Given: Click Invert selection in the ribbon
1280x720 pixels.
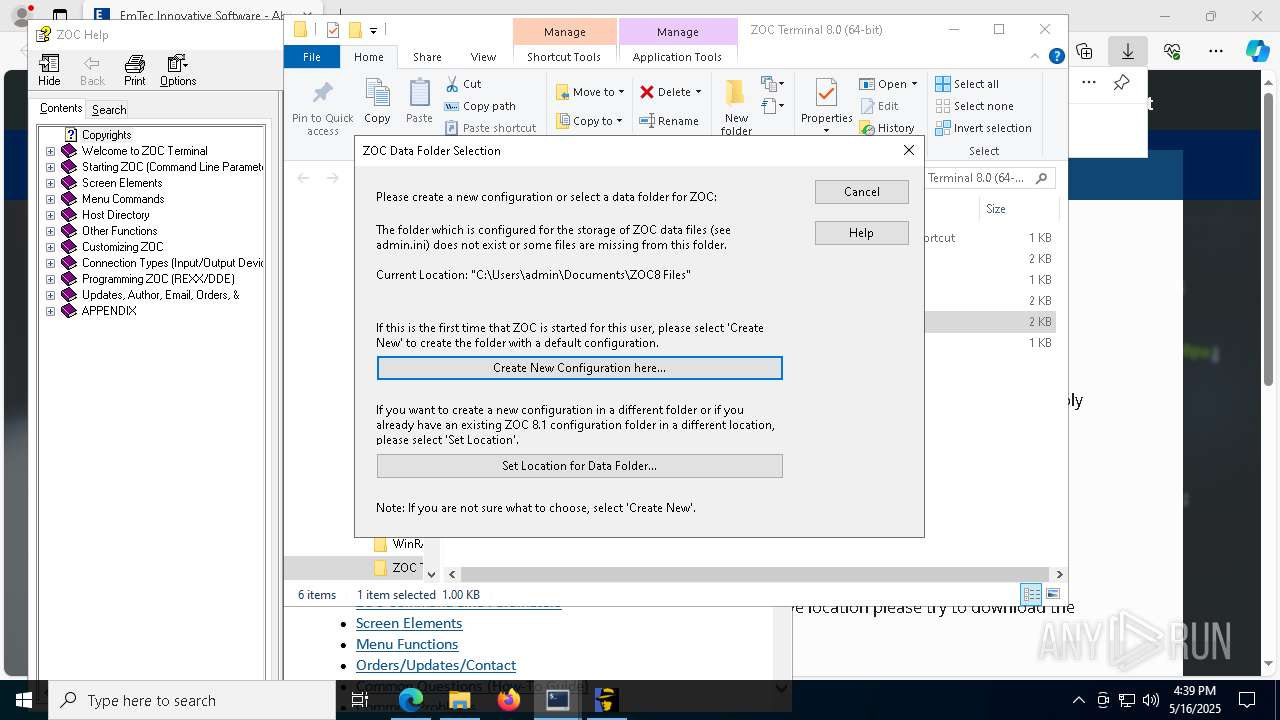Looking at the screenshot, I should 984,128.
